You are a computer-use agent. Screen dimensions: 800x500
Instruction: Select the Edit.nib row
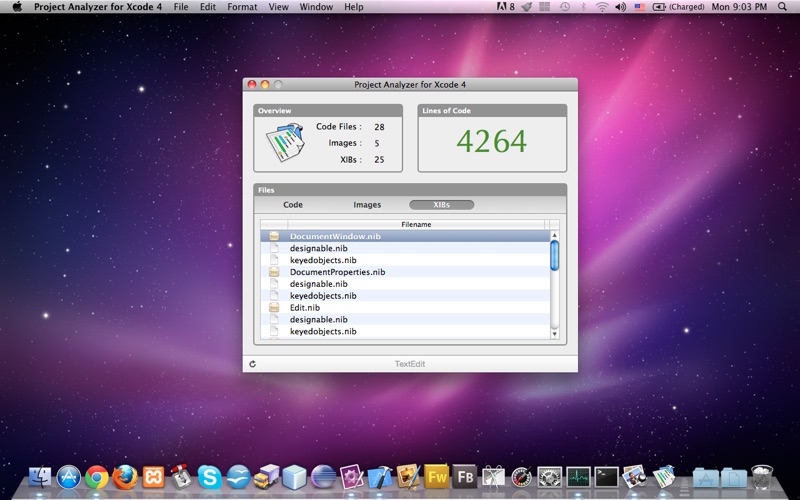[x=405, y=308]
